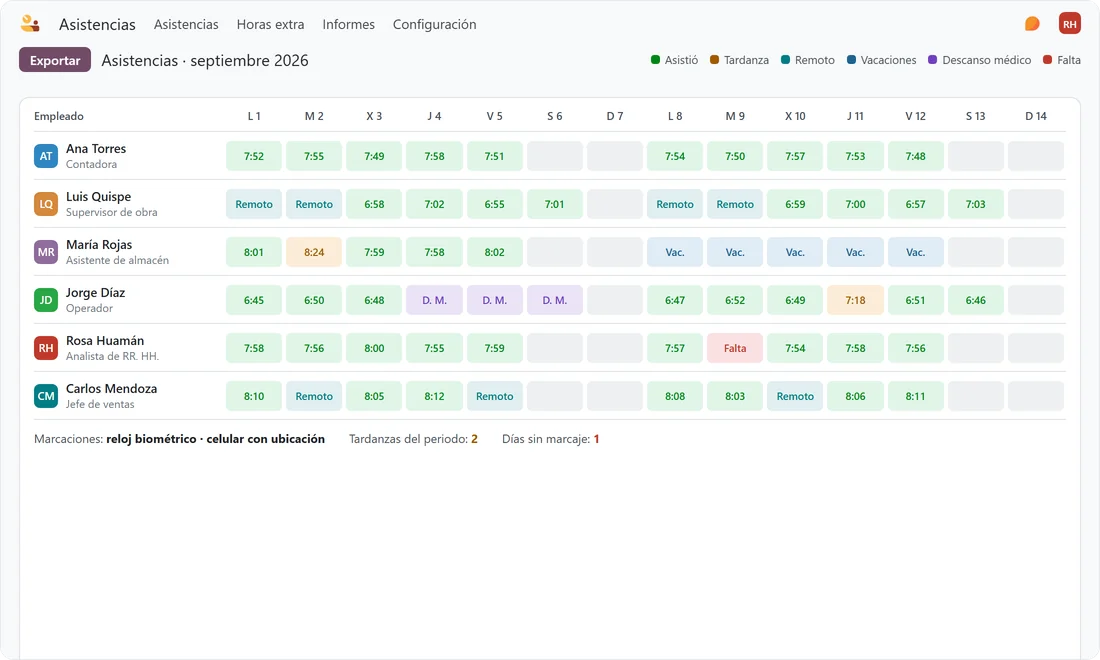Select the D 14 column header

coord(1035,116)
